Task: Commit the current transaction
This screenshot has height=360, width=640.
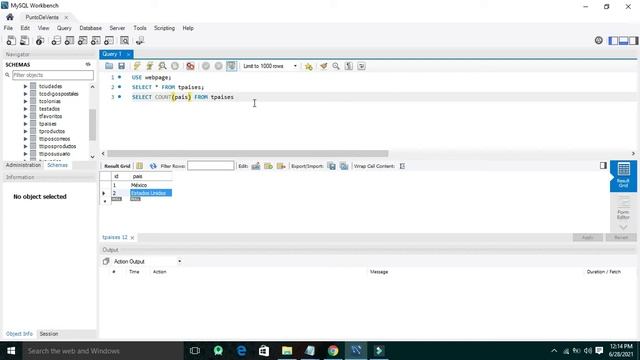Action: point(206,66)
